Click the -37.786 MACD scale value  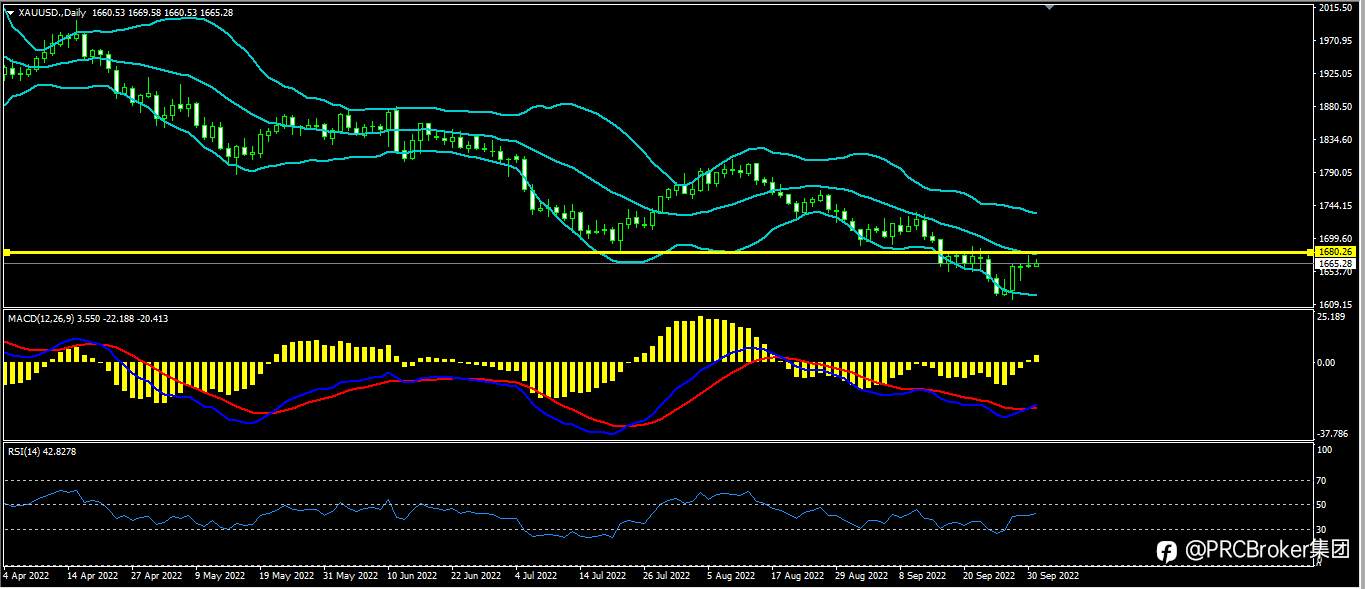[1334, 434]
